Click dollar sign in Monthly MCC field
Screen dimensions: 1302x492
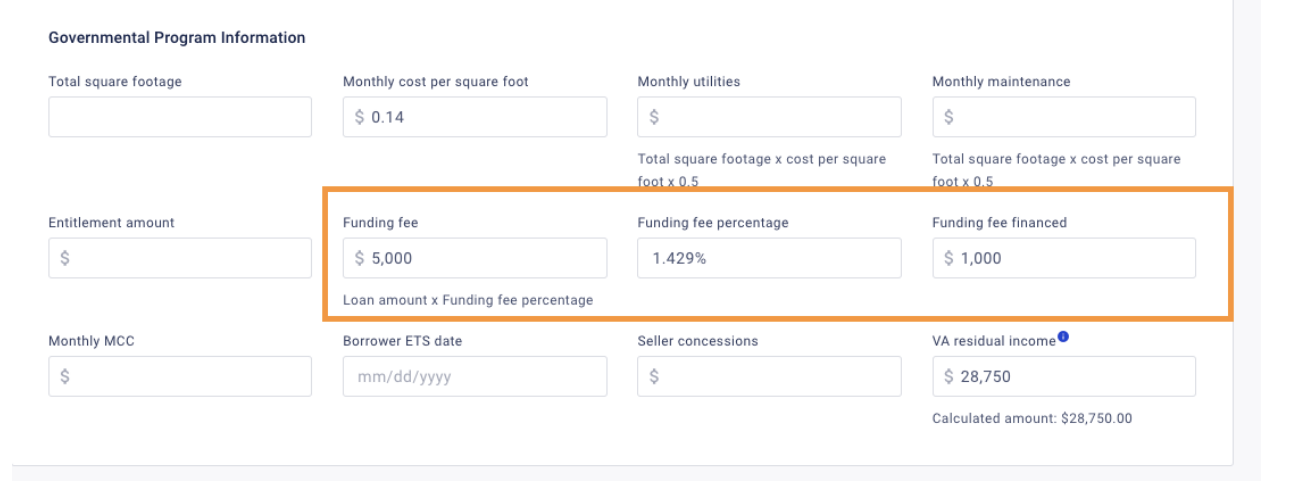[x=65, y=376]
